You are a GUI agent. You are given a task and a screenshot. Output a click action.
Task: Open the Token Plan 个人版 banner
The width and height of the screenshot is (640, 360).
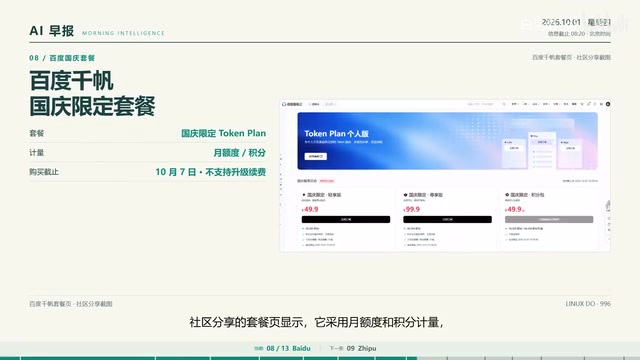(447, 141)
